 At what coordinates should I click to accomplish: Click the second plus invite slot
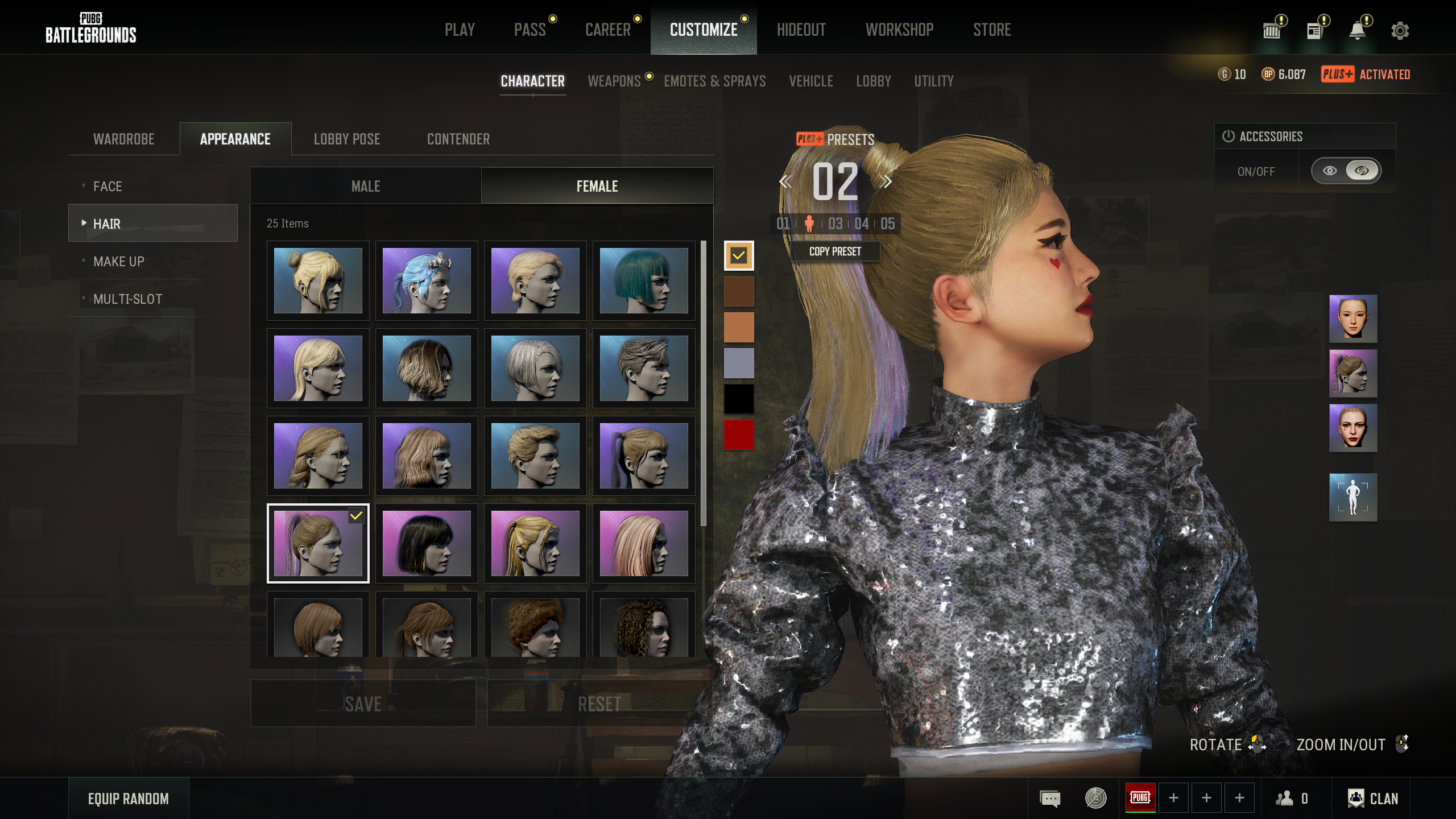(x=1206, y=798)
